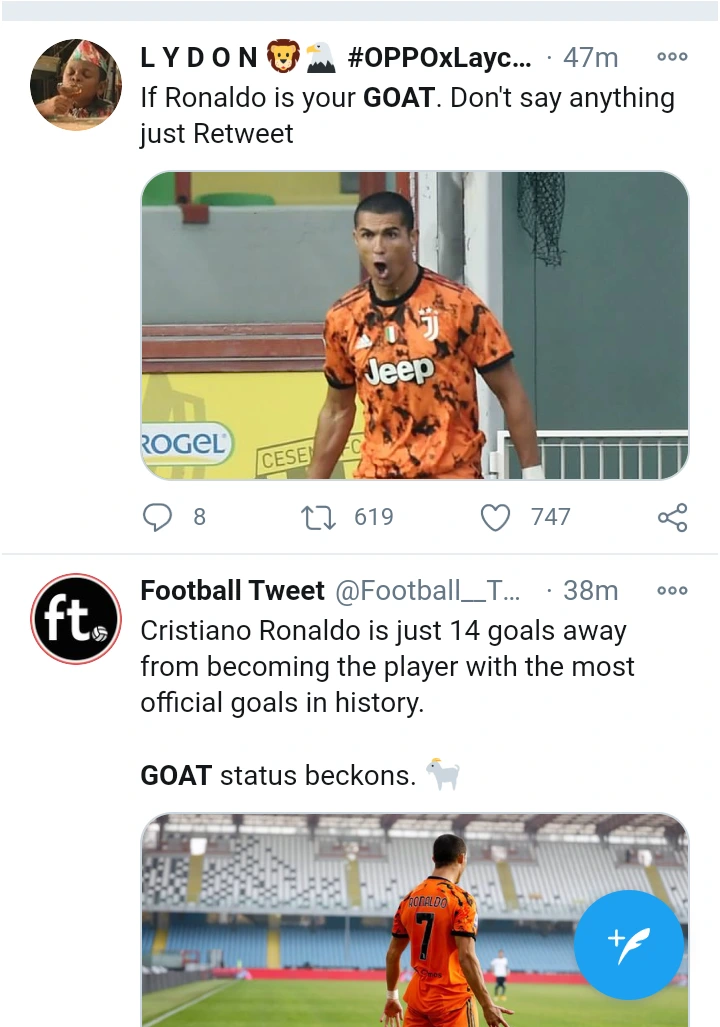The width and height of the screenshot is (720, 1027).
Task: Open more options for LYDON's tweet
Action: [672, 57]
